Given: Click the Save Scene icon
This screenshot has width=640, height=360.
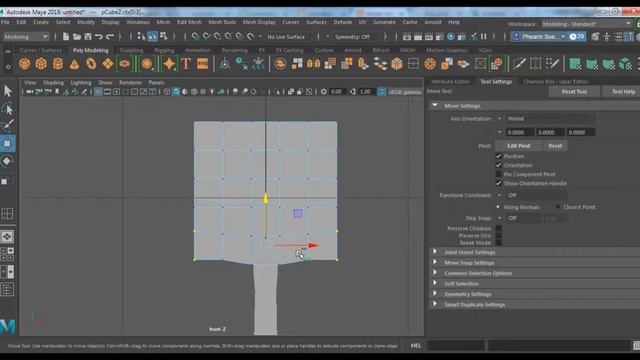Looking at the screenshot, I should pyautogui.click(x=88, y=37).
